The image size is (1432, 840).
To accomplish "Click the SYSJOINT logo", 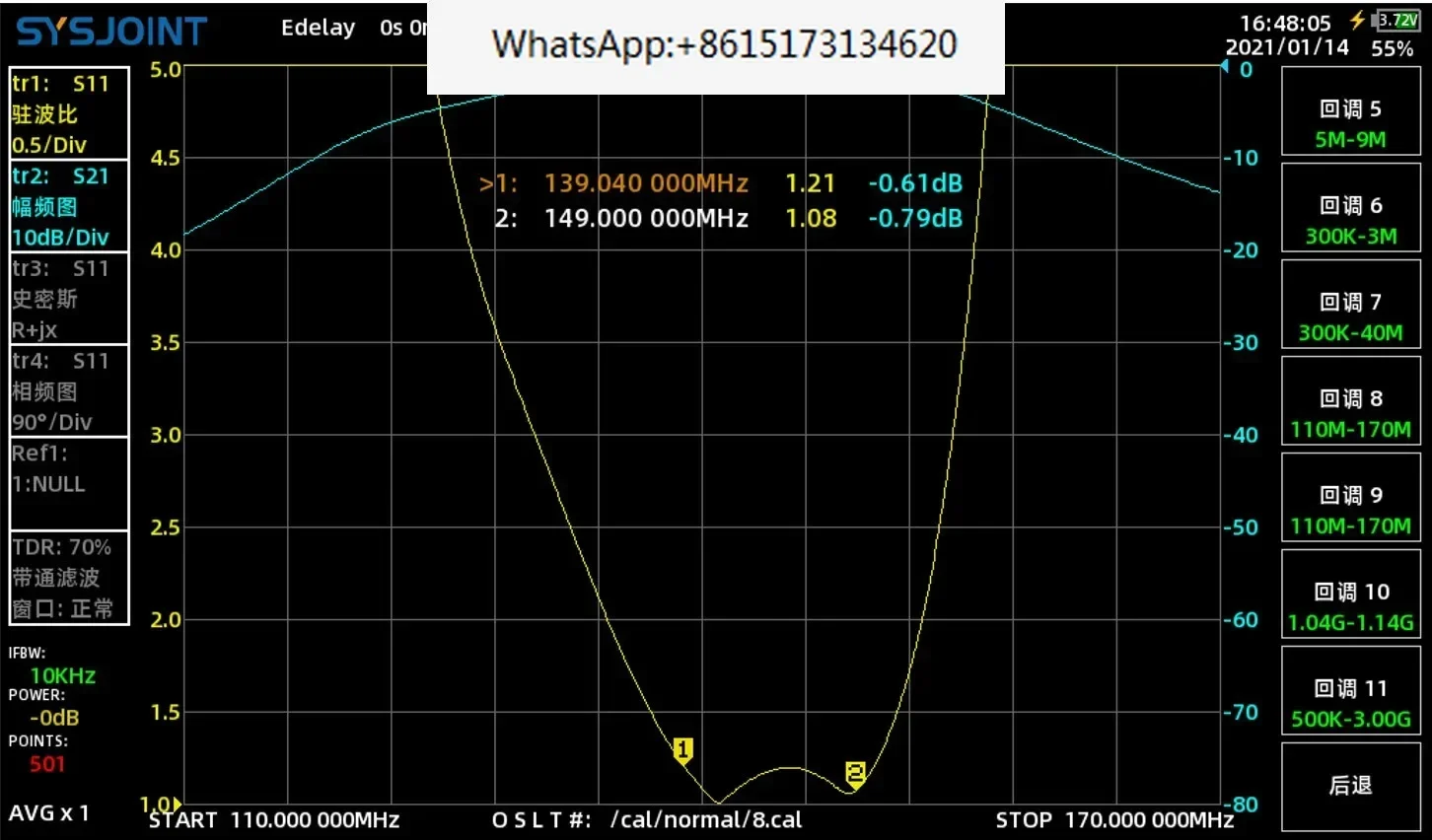I will 111,32.
